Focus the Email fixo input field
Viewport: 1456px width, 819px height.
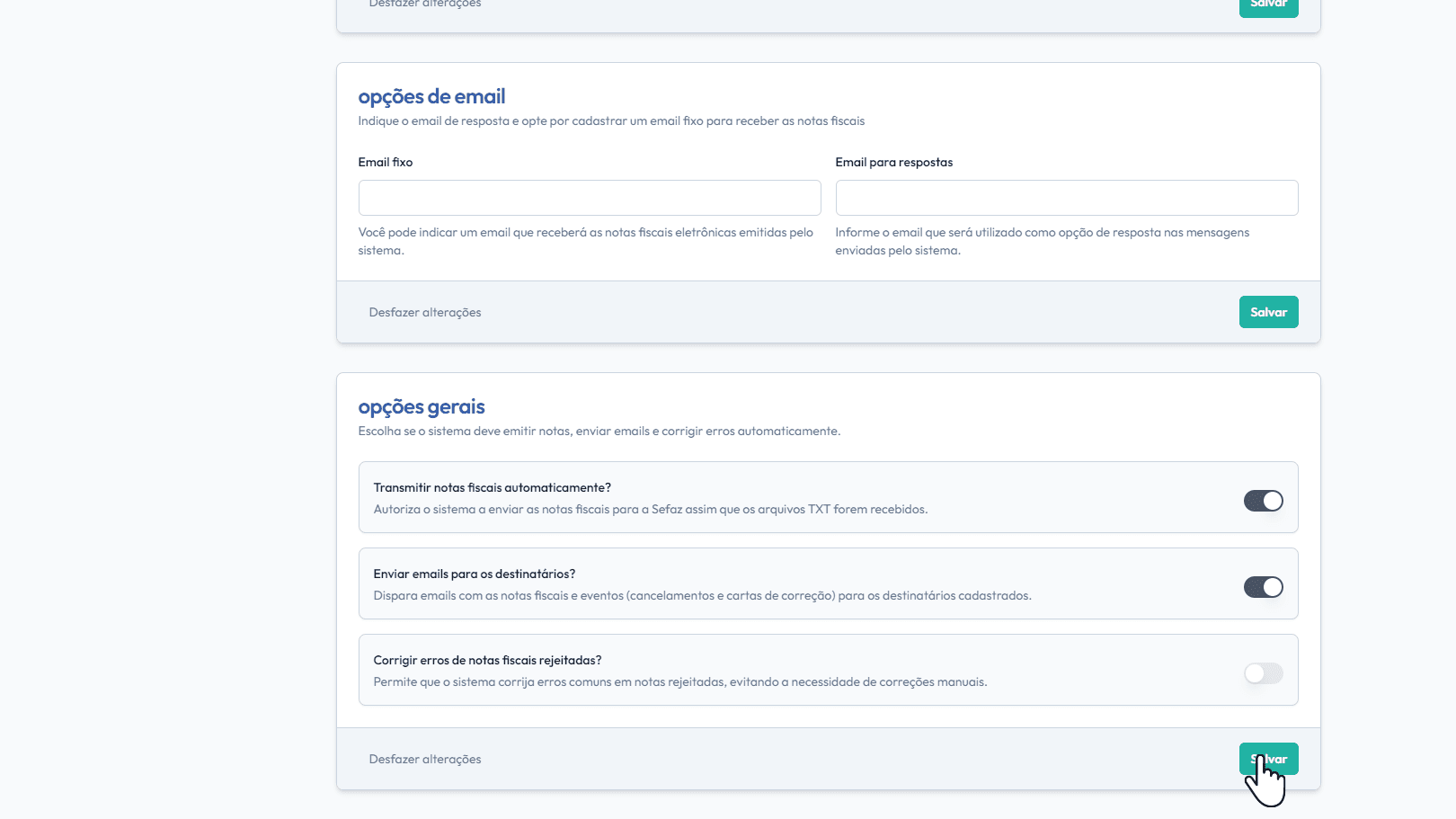590,198
